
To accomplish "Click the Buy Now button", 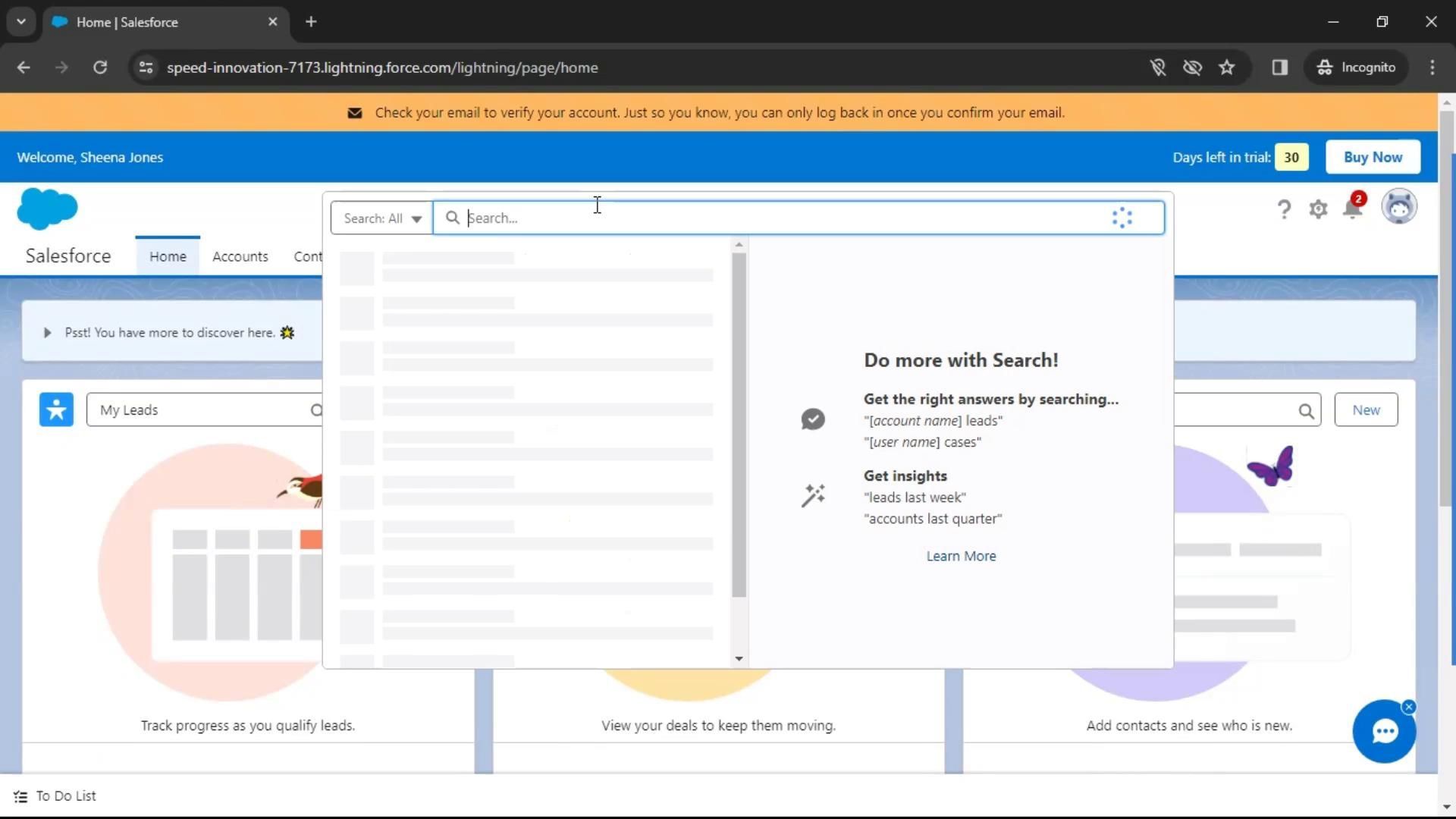I will pos(1372,157).
